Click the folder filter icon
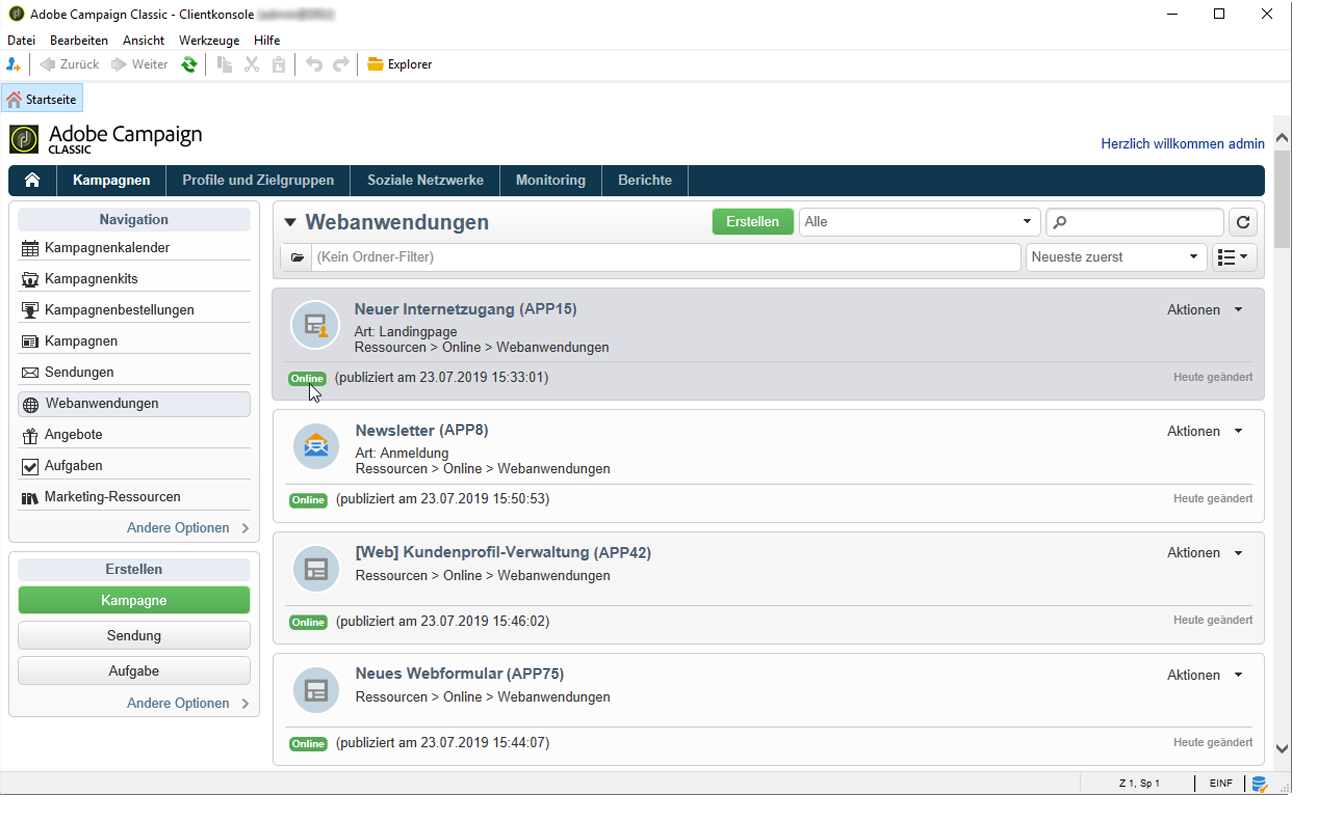 [x=297, y=258]
